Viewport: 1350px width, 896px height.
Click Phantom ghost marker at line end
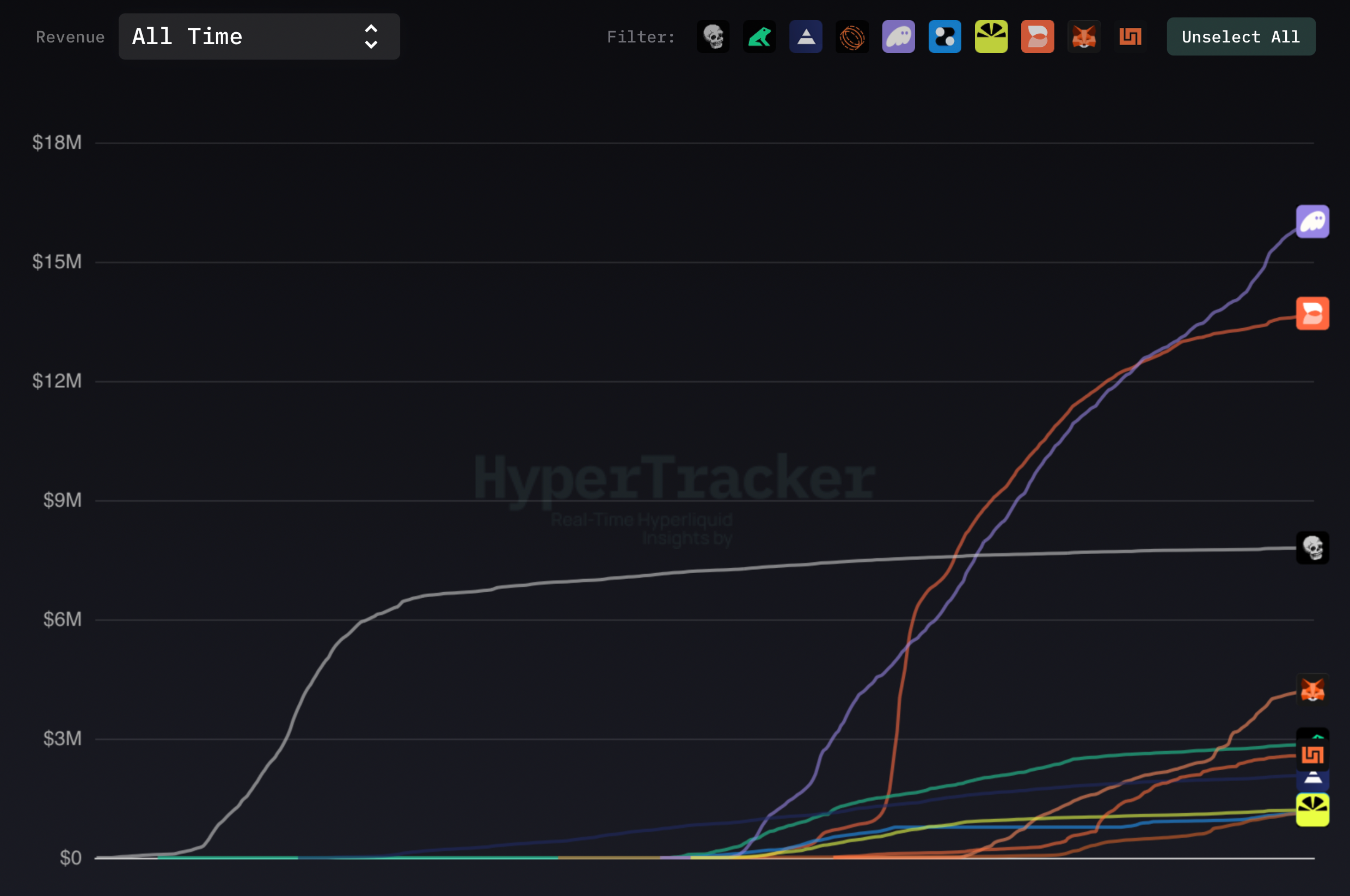(1312, 221)
